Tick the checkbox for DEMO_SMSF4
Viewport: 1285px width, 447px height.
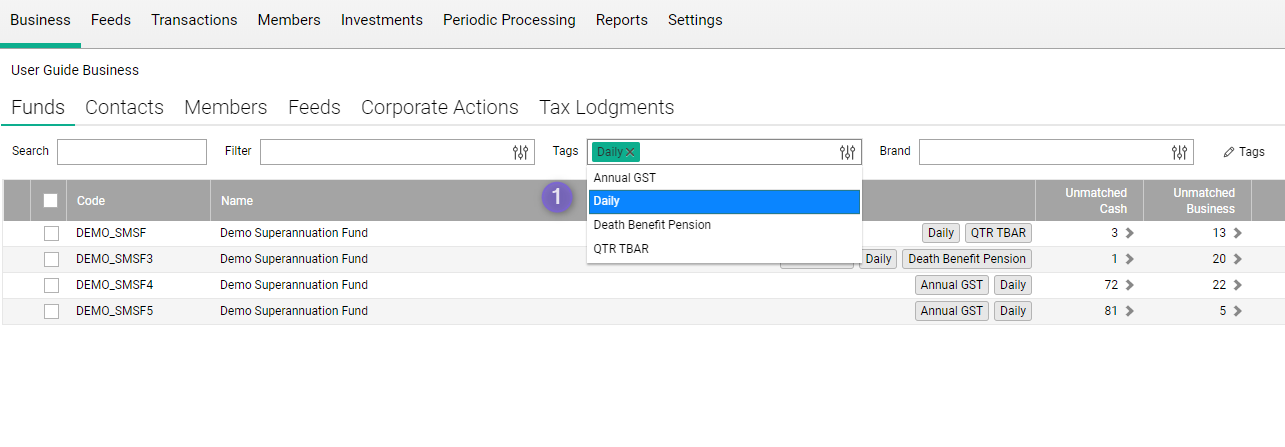[x=51, y=285]
